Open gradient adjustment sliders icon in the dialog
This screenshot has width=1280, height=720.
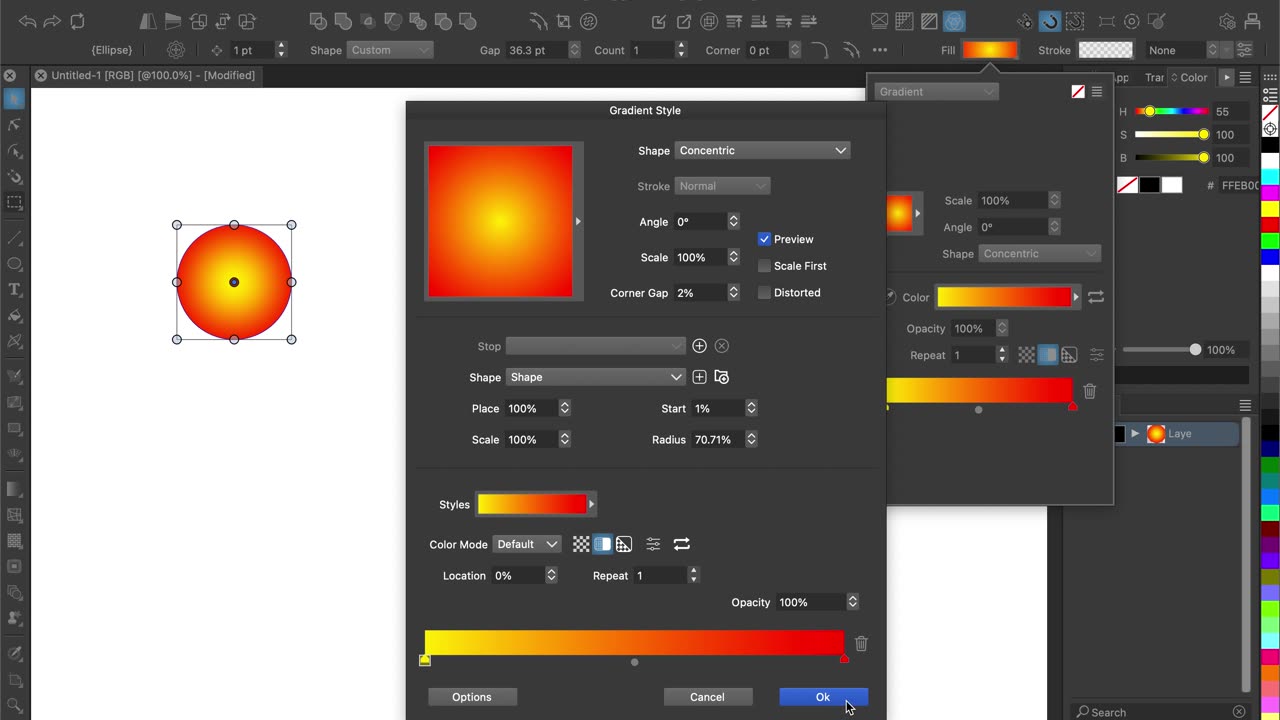(653, 544)
